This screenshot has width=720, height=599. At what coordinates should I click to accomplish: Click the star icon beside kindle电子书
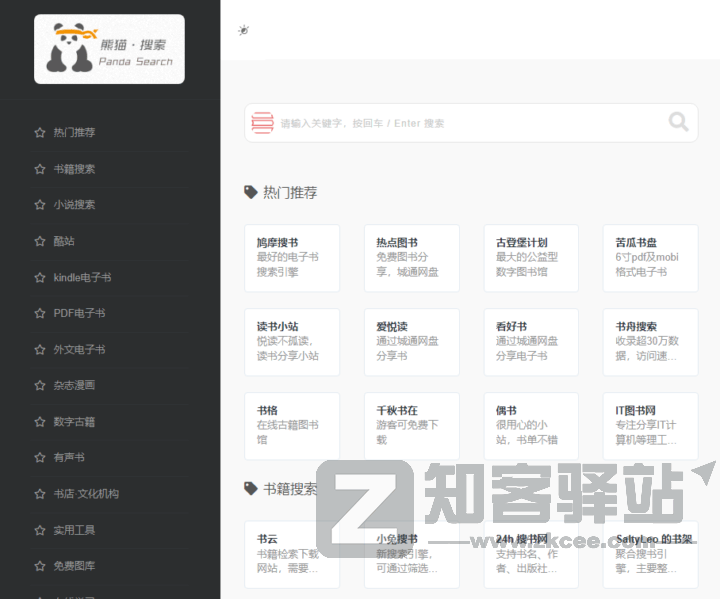pyautogui.click(x=40, y=277)
